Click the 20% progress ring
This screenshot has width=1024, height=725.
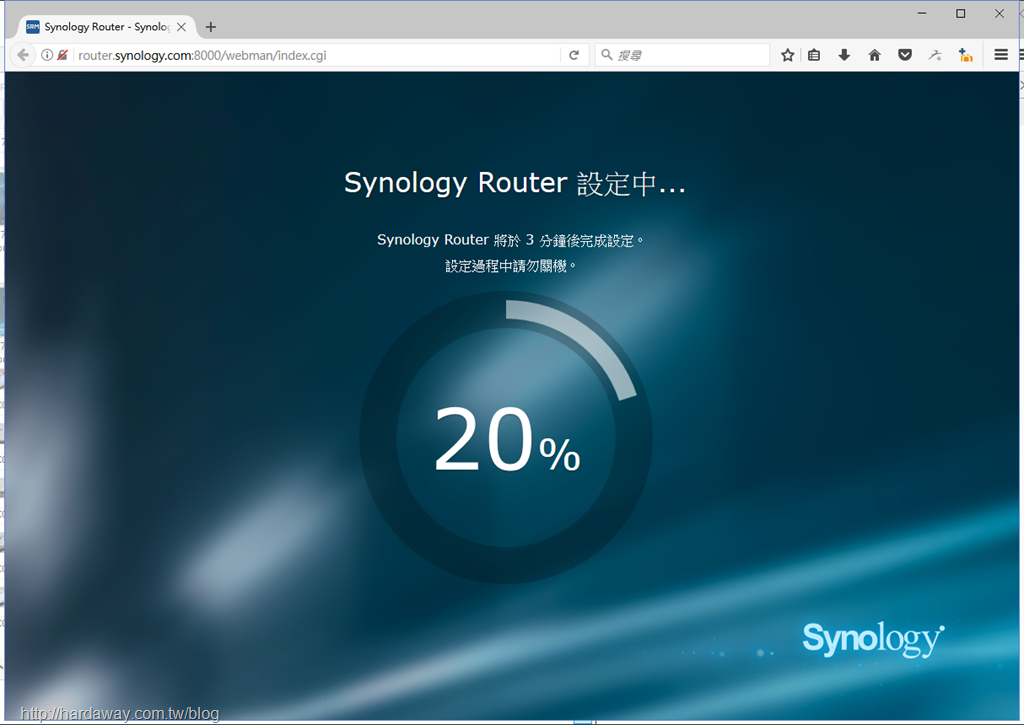point(506,437)
